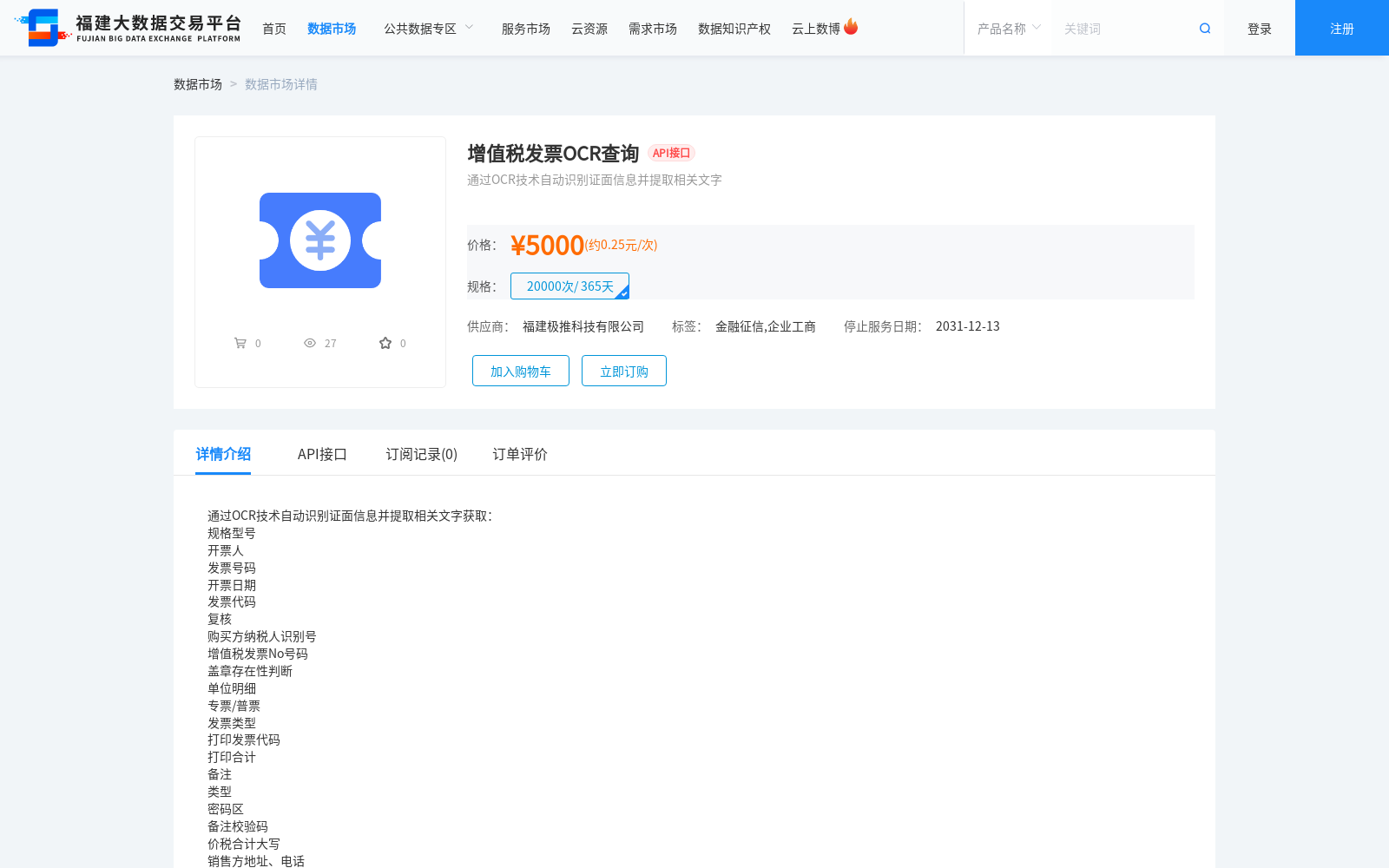The image size is (1389, 868).
Task: Switch to the 订阅记录(0) tab
Action: (x=422, y=454)
